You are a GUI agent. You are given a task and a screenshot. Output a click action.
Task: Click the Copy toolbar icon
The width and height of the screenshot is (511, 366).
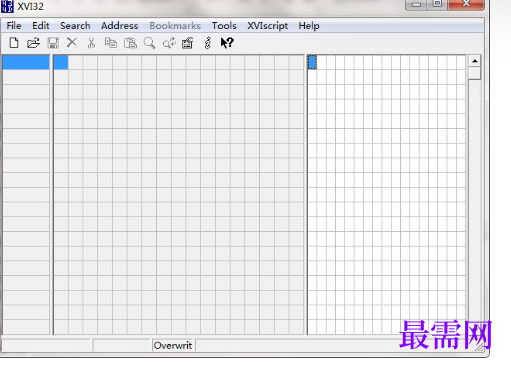click(111, 43)
